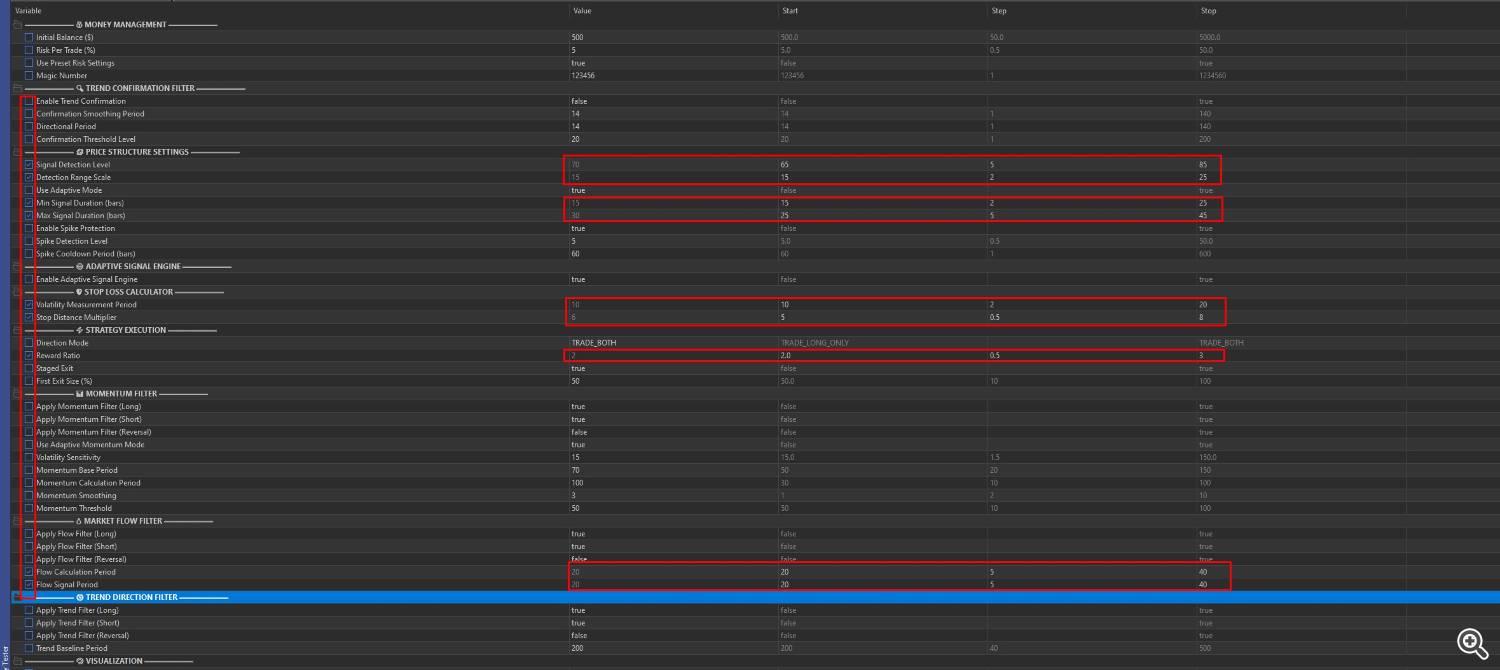Untick the Flow Calculation Period checkbox
Image resolution: width=1500 pixels, height=670 pixels.
point(29,572)
